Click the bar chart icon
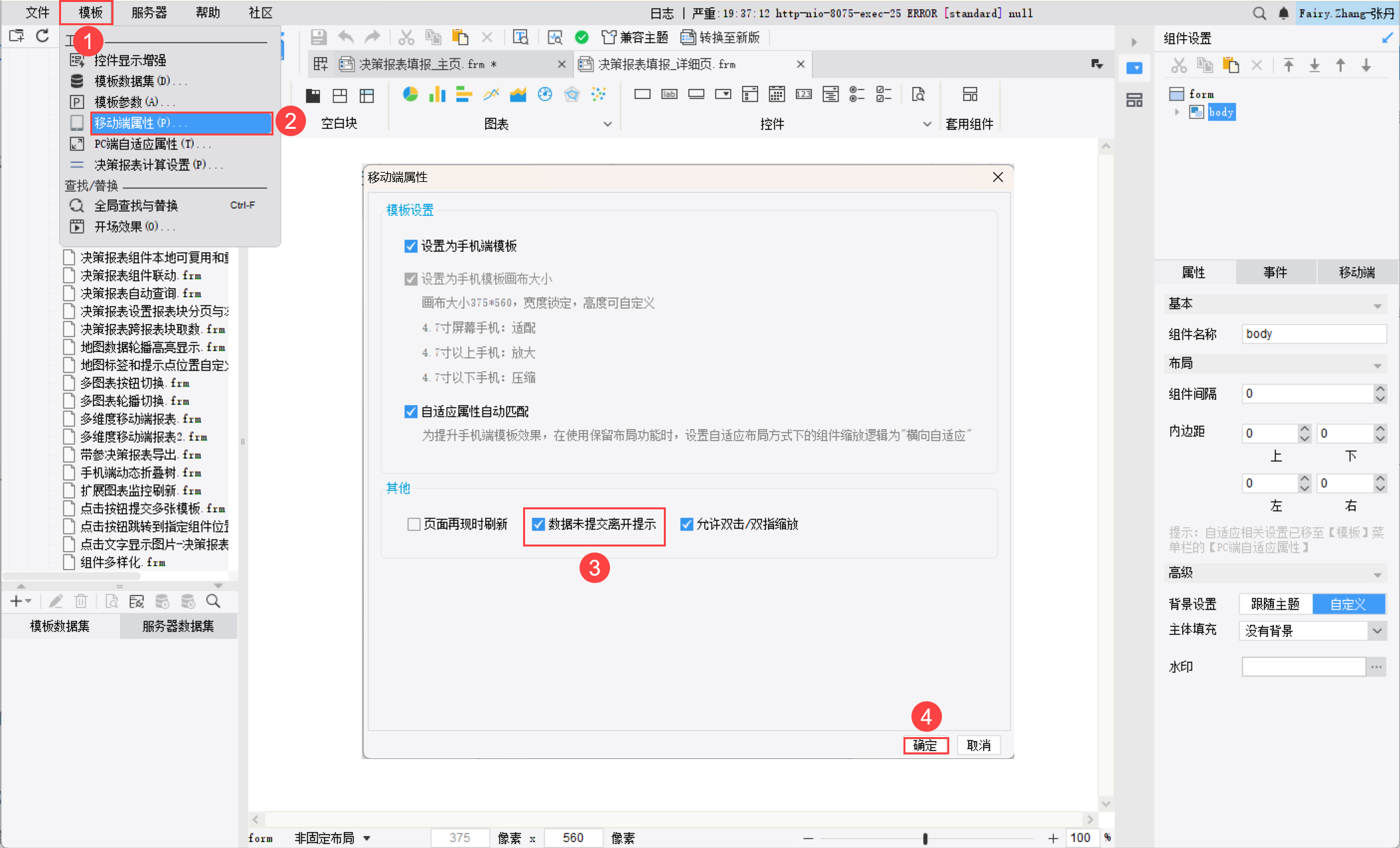This screenshot has height=848, width=1400. [x=437, y=94]
